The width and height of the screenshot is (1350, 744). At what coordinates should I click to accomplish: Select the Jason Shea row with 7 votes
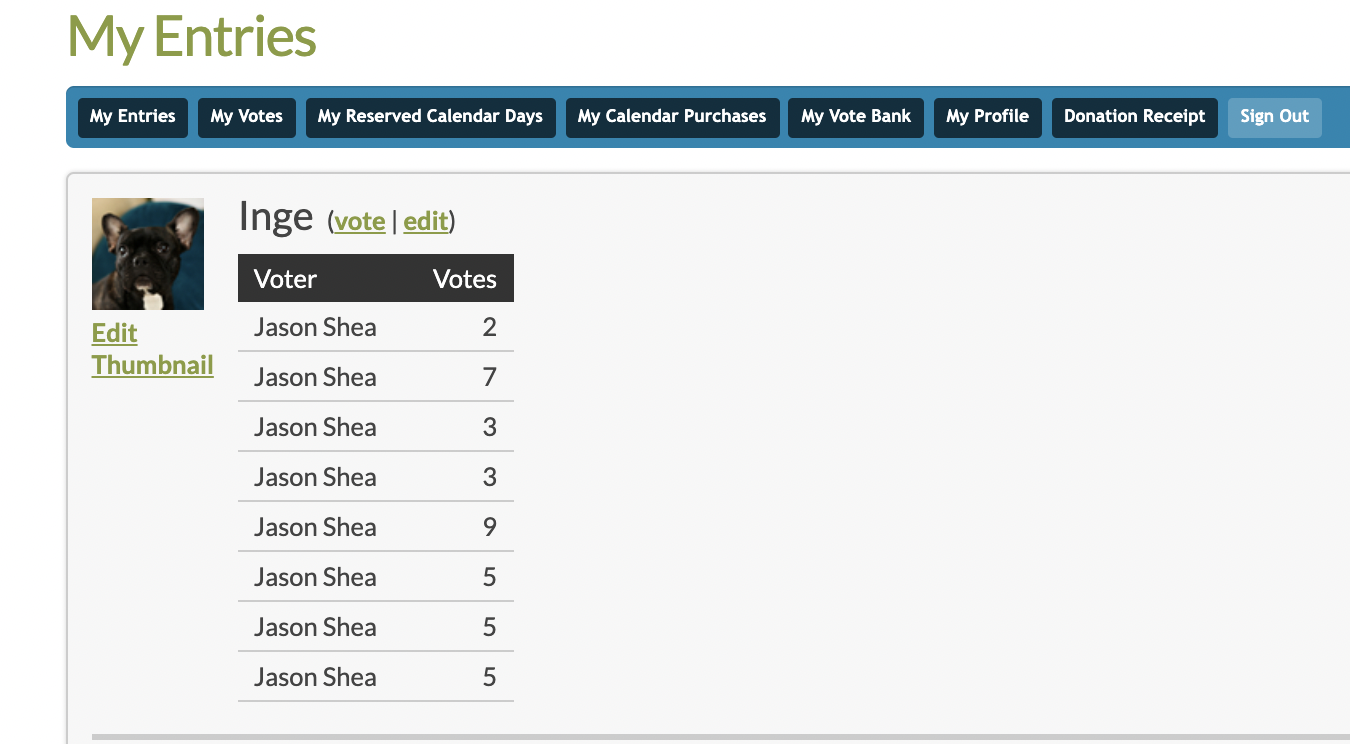[x=376, y=377]
